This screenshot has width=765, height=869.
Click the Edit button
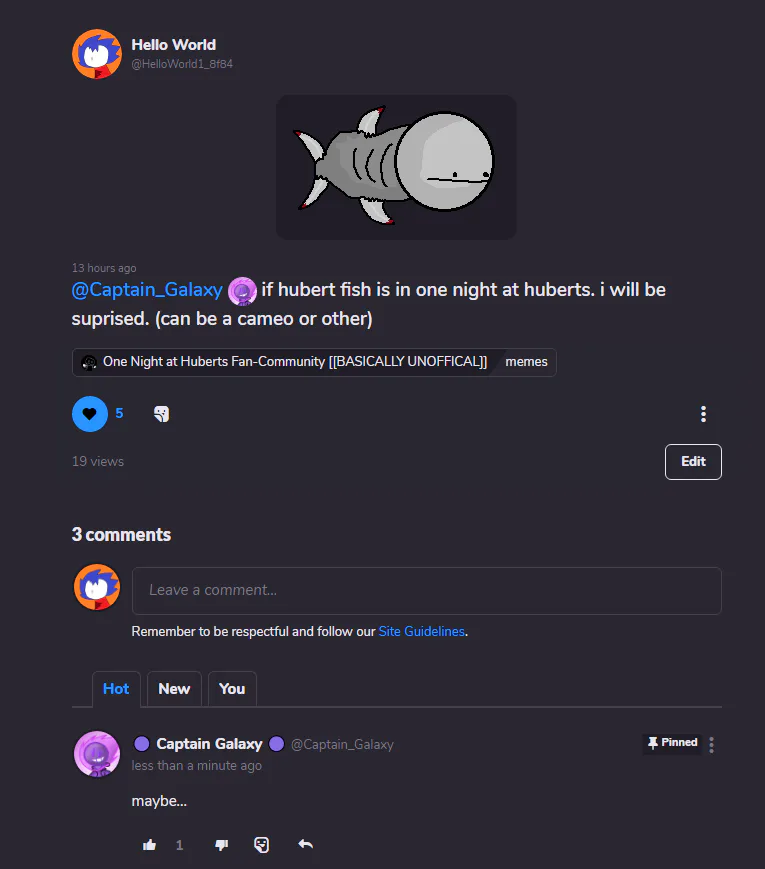point(693,462)
